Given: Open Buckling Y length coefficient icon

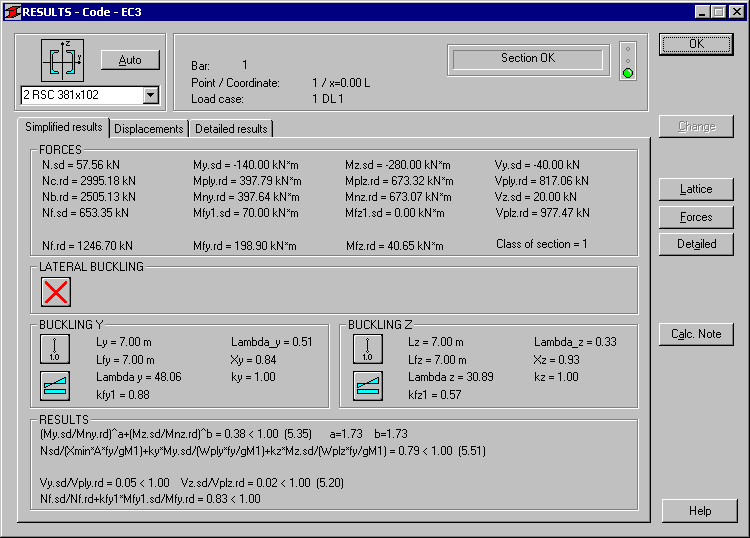Looking at the screenshot, I should [x=55, y=349].
